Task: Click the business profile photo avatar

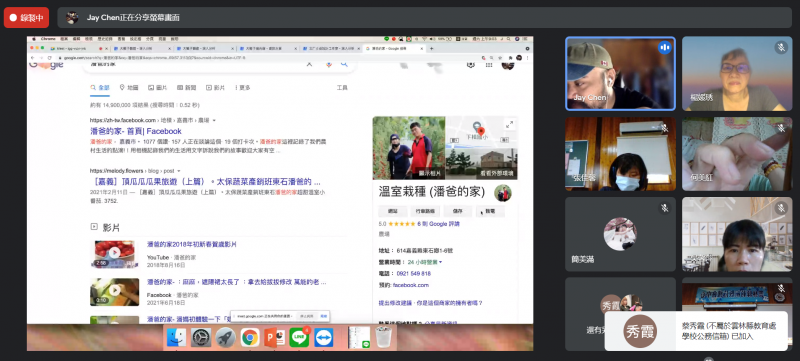Action: [503, 193]
